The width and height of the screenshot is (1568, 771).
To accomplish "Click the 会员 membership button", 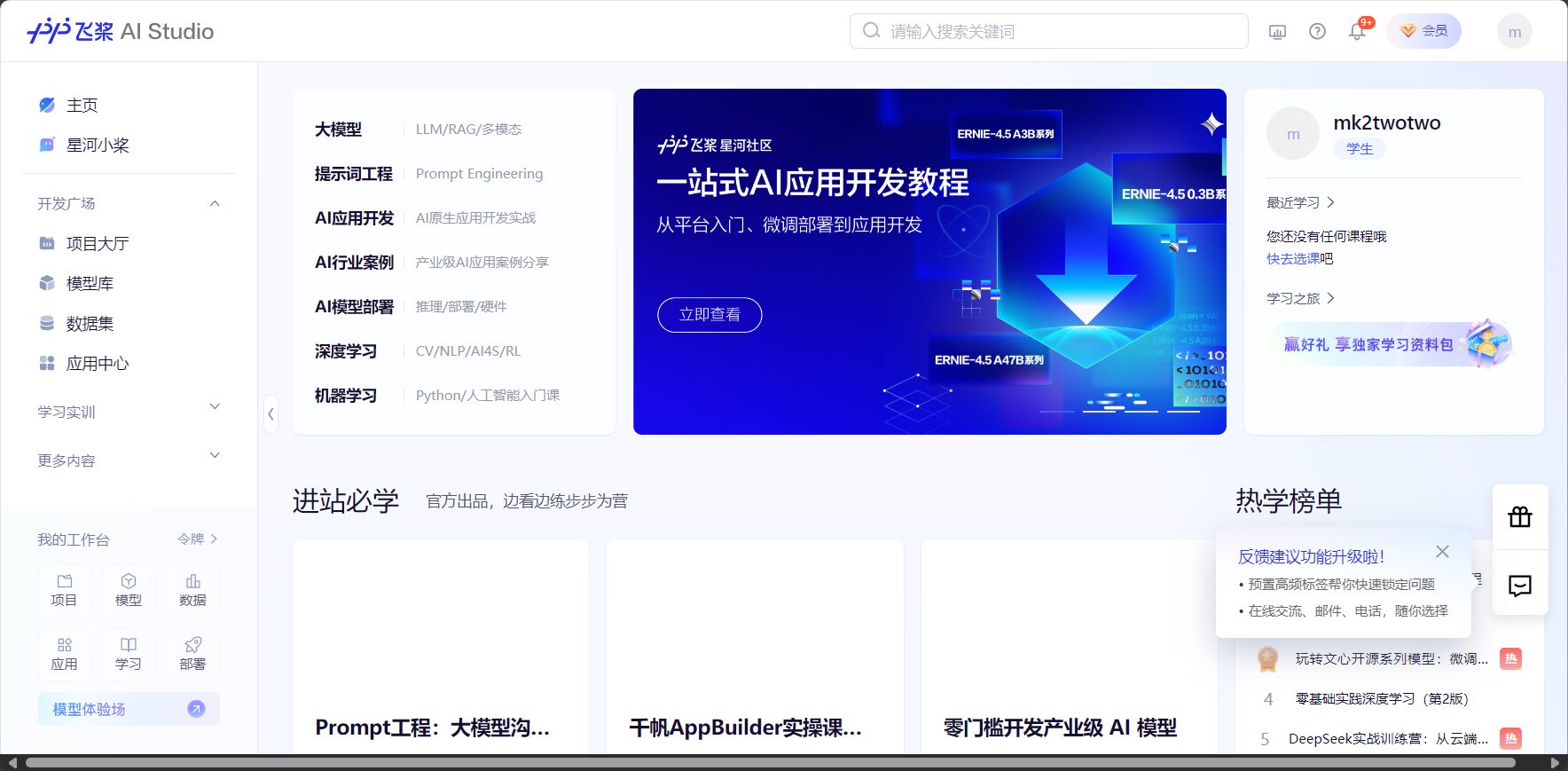I will tap(1423, 31).
